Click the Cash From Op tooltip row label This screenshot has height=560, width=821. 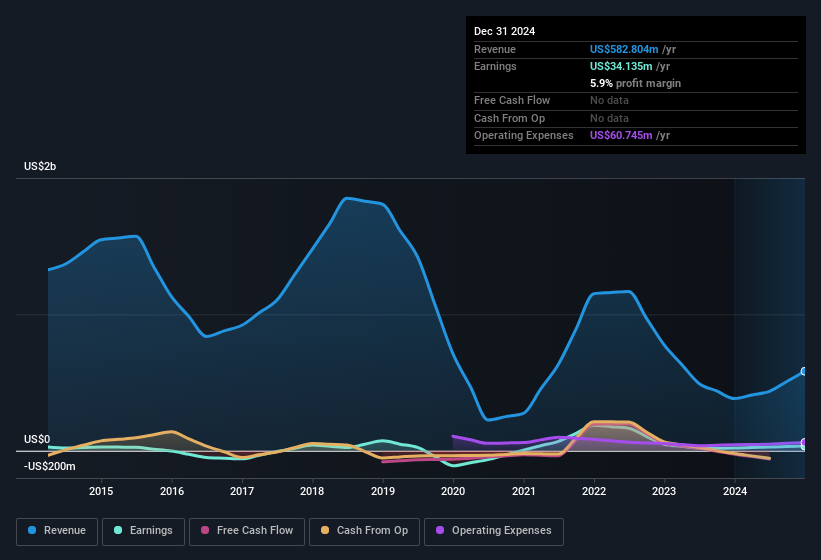click(509, 118)
